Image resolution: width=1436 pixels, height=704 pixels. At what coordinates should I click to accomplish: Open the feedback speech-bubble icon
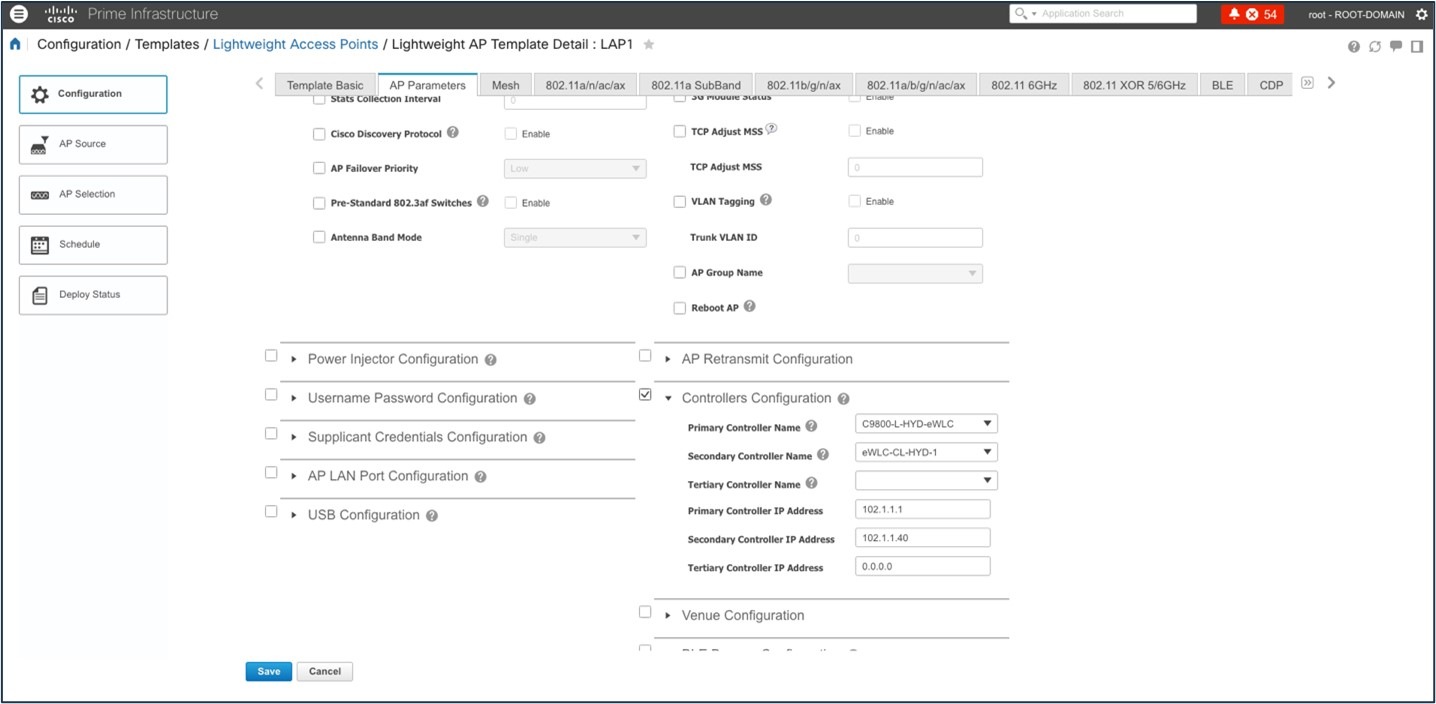[x=1396, y=46]
